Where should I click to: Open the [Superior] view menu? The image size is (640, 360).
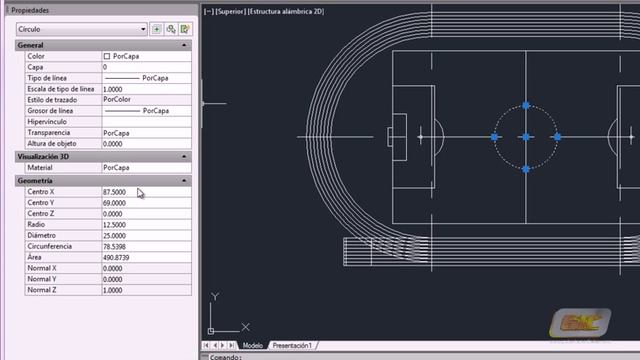[231, 12]
